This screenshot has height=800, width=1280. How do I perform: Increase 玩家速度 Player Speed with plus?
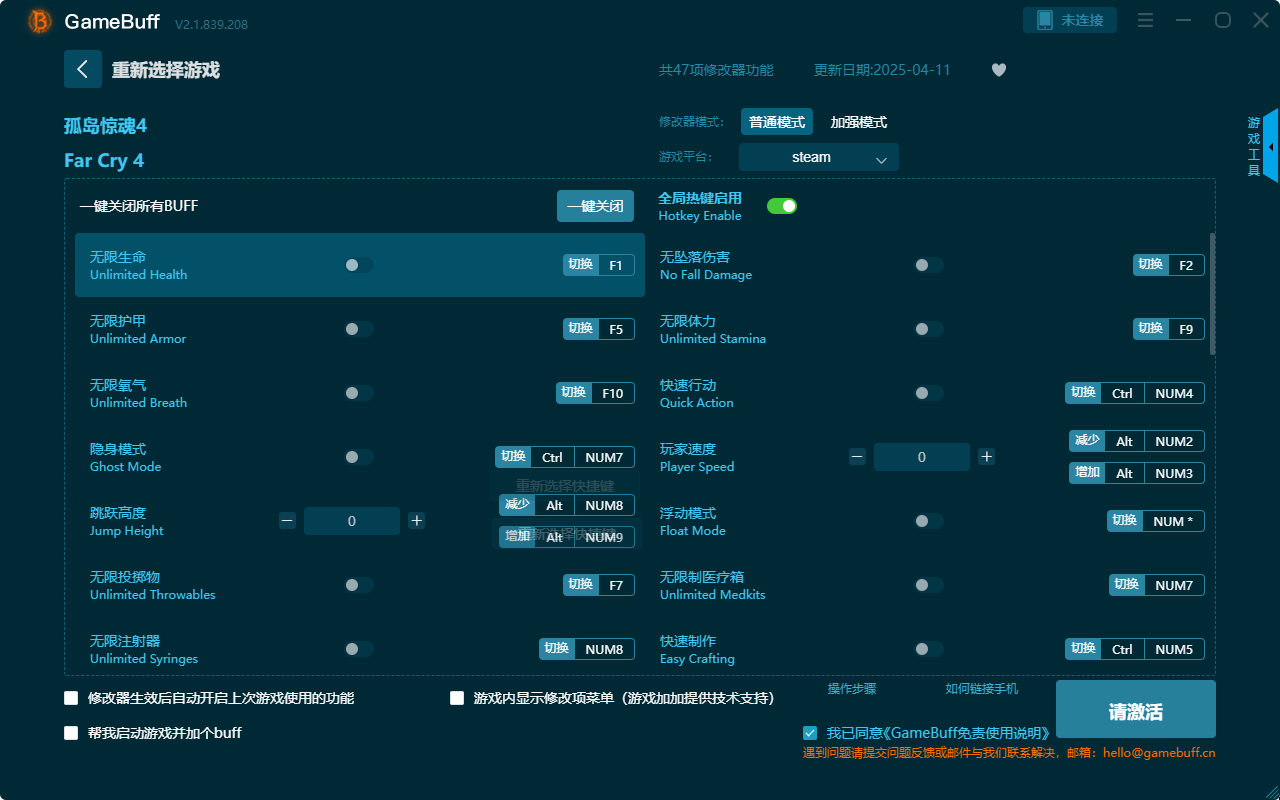(x=986, y=457)
